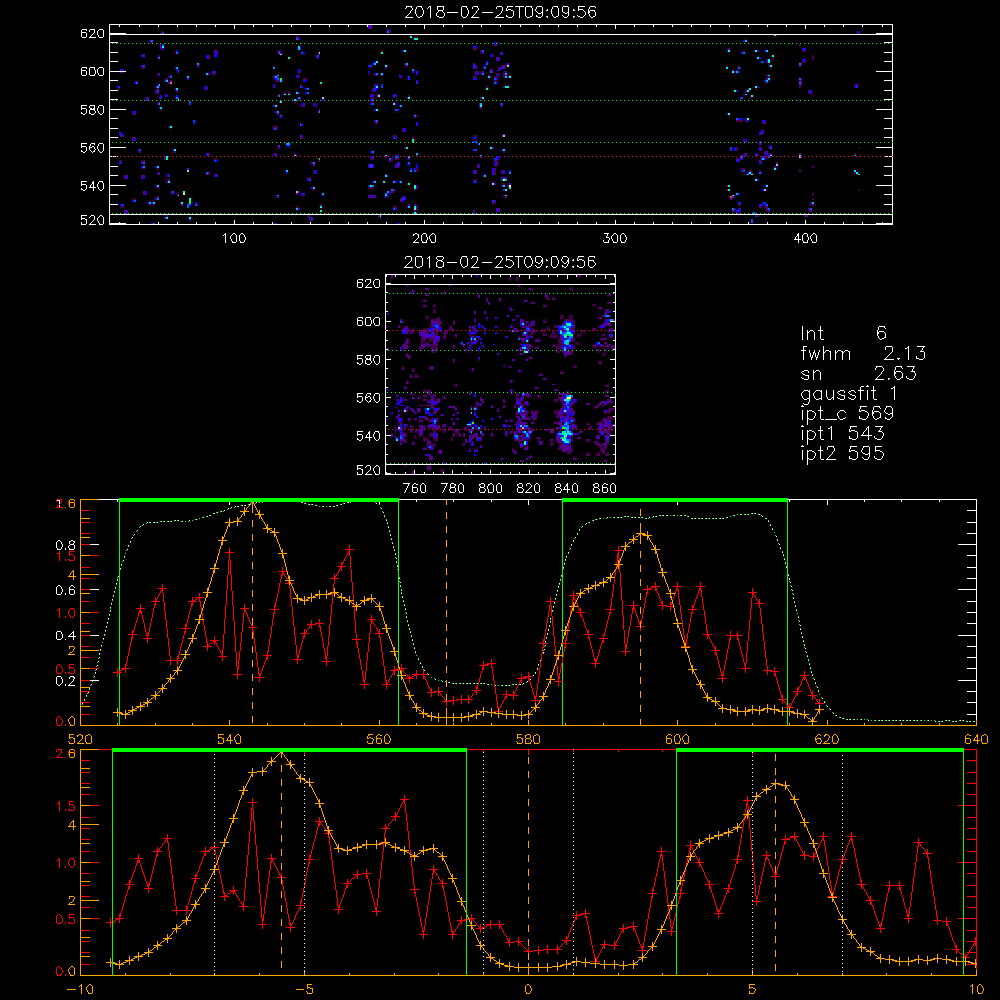
Task: Select the 'Int 6' parameter readout
Action: pyautogui.click(x=843, y=333)
